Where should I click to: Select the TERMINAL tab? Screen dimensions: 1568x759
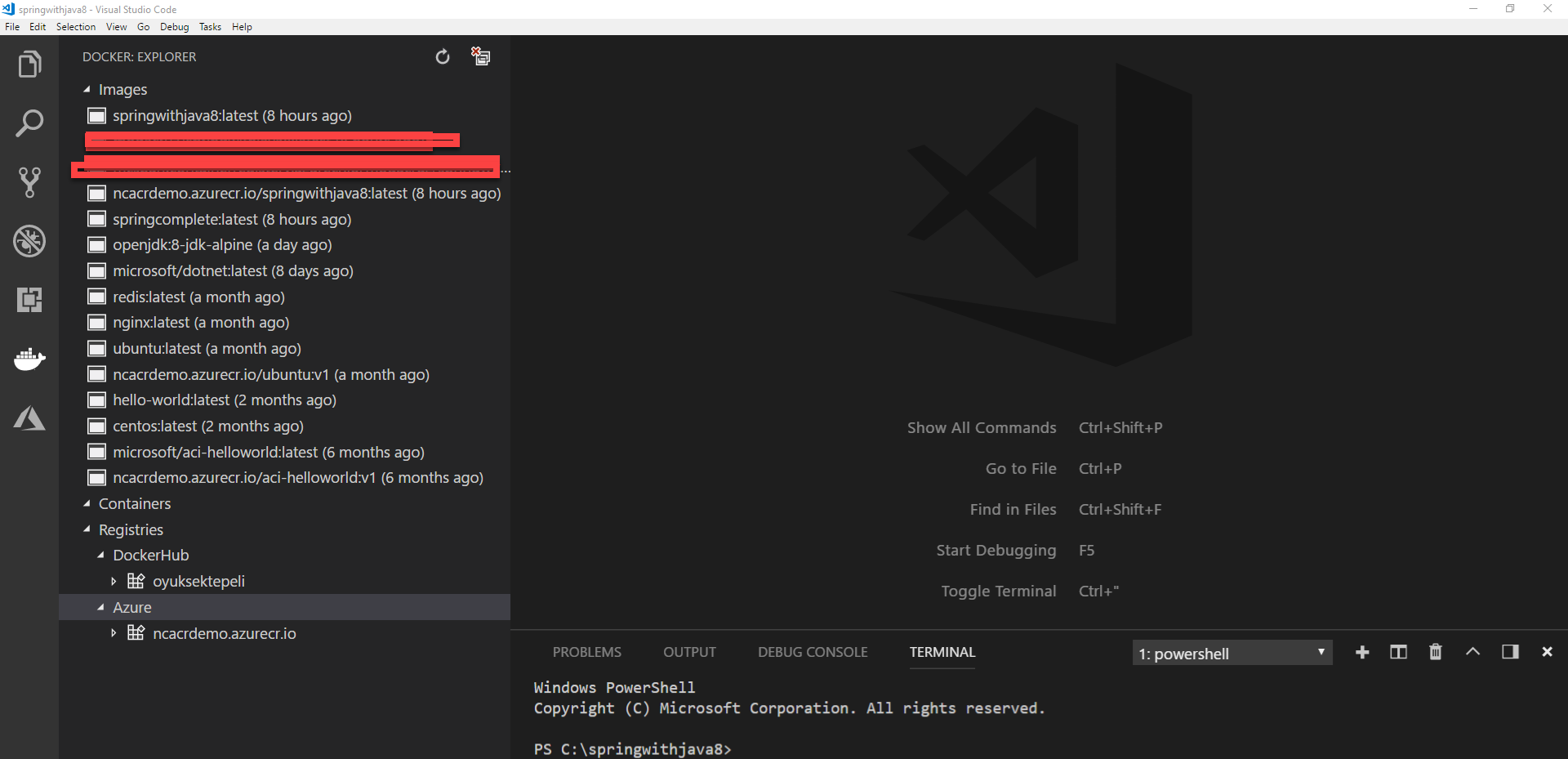coord(942,652)
